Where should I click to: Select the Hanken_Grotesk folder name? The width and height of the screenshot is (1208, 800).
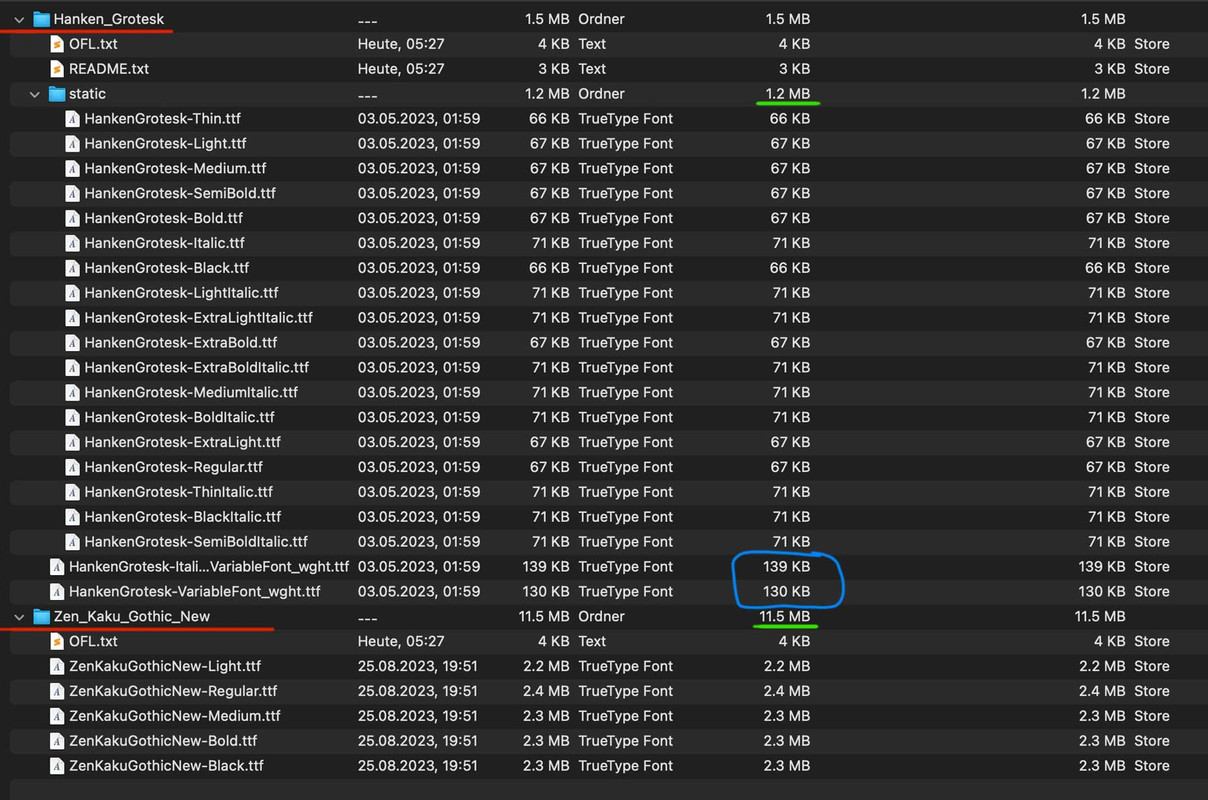coord(109,19)
